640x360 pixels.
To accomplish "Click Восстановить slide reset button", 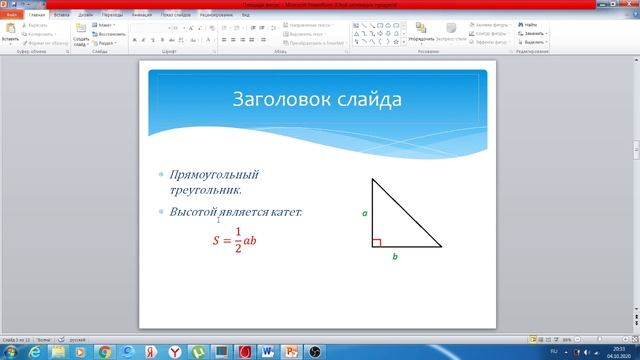I will coord(109,34).
